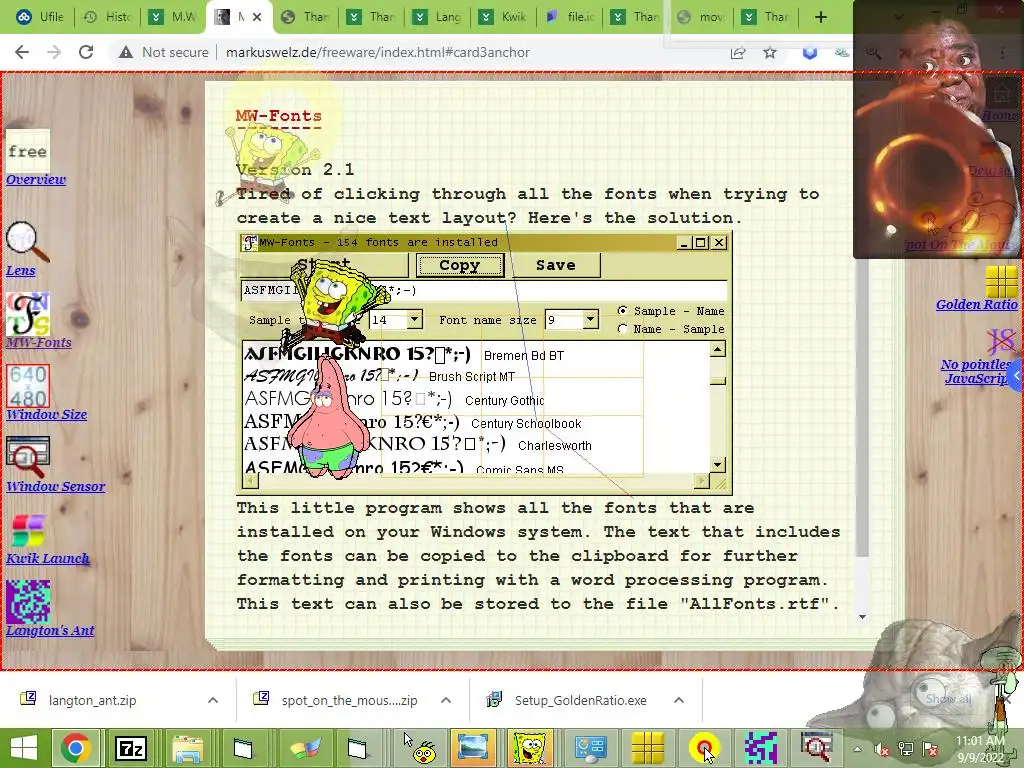Click the Overview link
1024x768 pixels.
[36, 180]
